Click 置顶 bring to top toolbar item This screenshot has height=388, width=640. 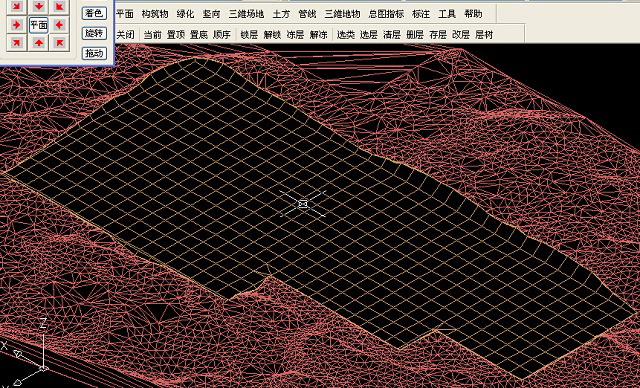click(x=176, y=35)
